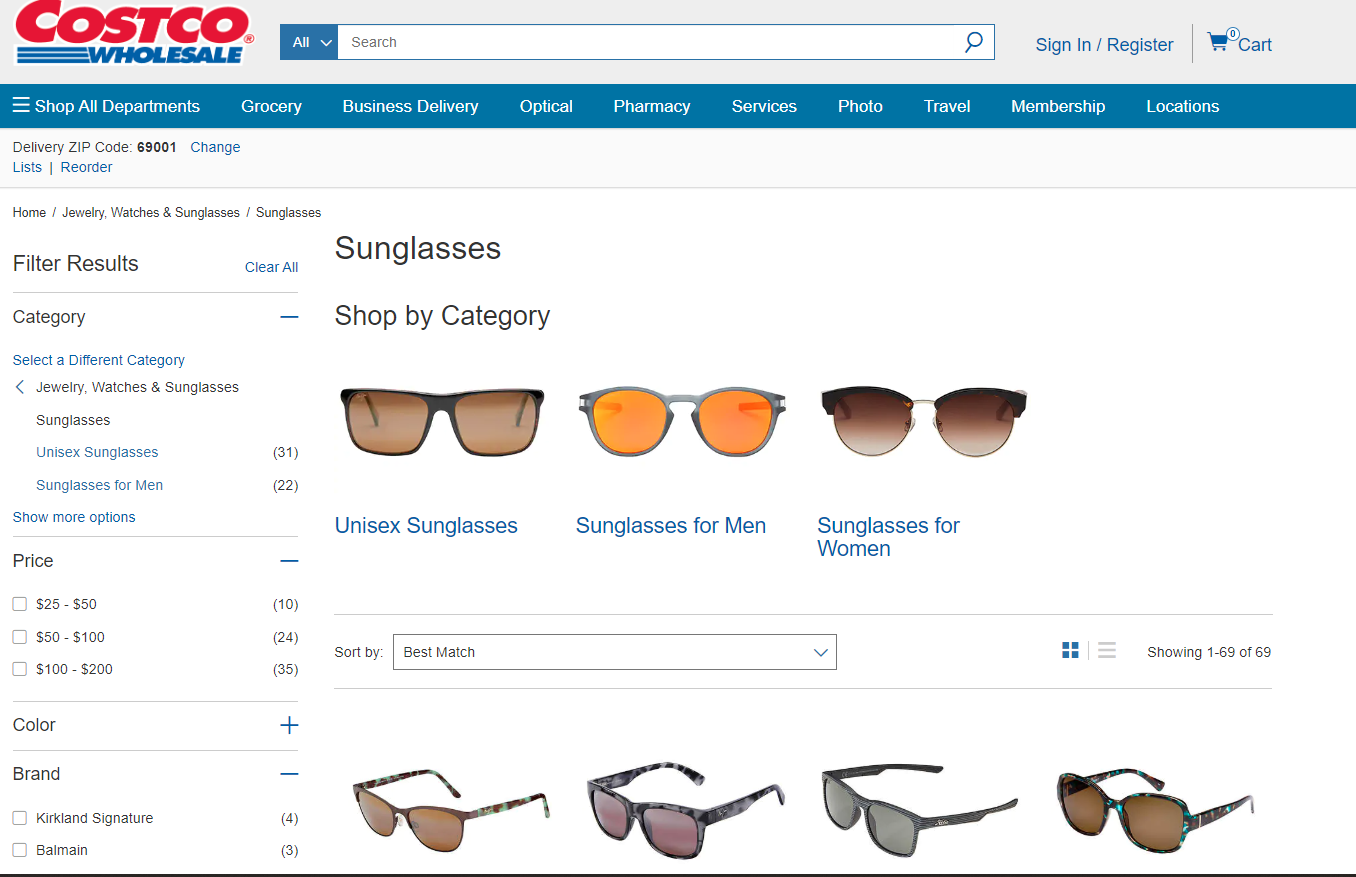The width and height of the screenshot is (1356, 877).
Task: Expand the Color filter section
Action: pos(289,725)
